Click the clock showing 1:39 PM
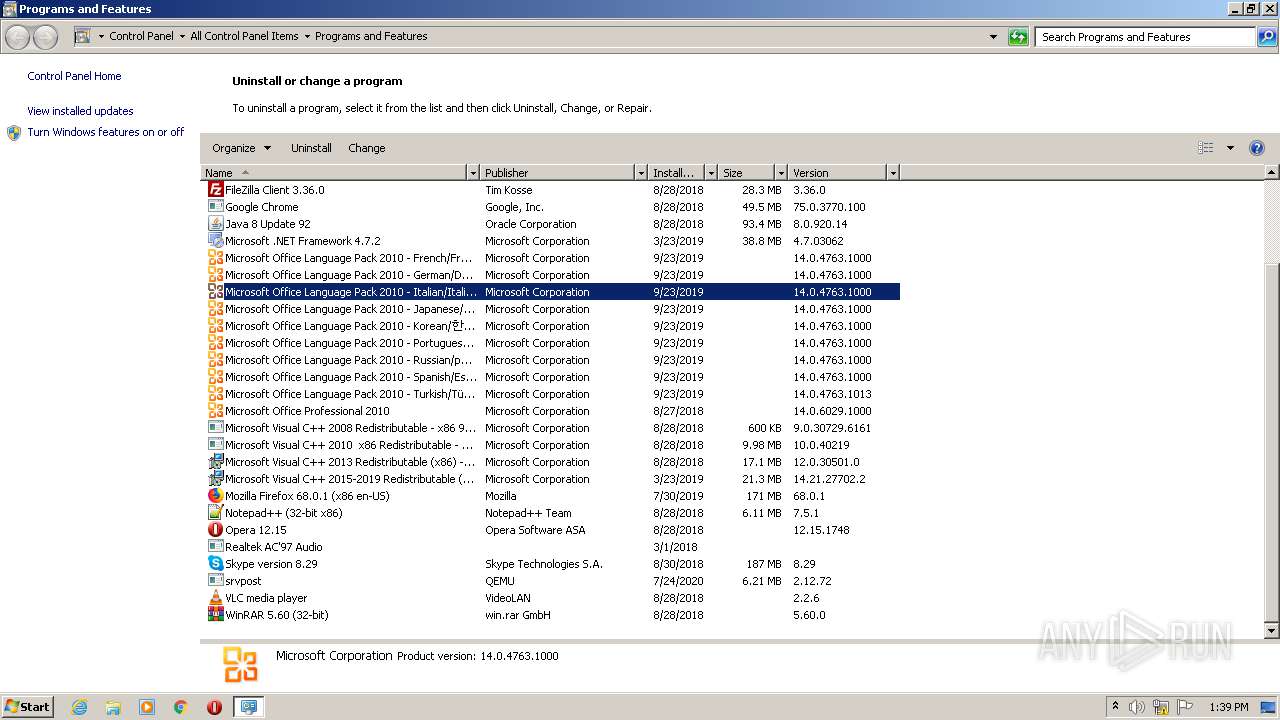Screen dimensions: 1280x720 coord(1228,707)
